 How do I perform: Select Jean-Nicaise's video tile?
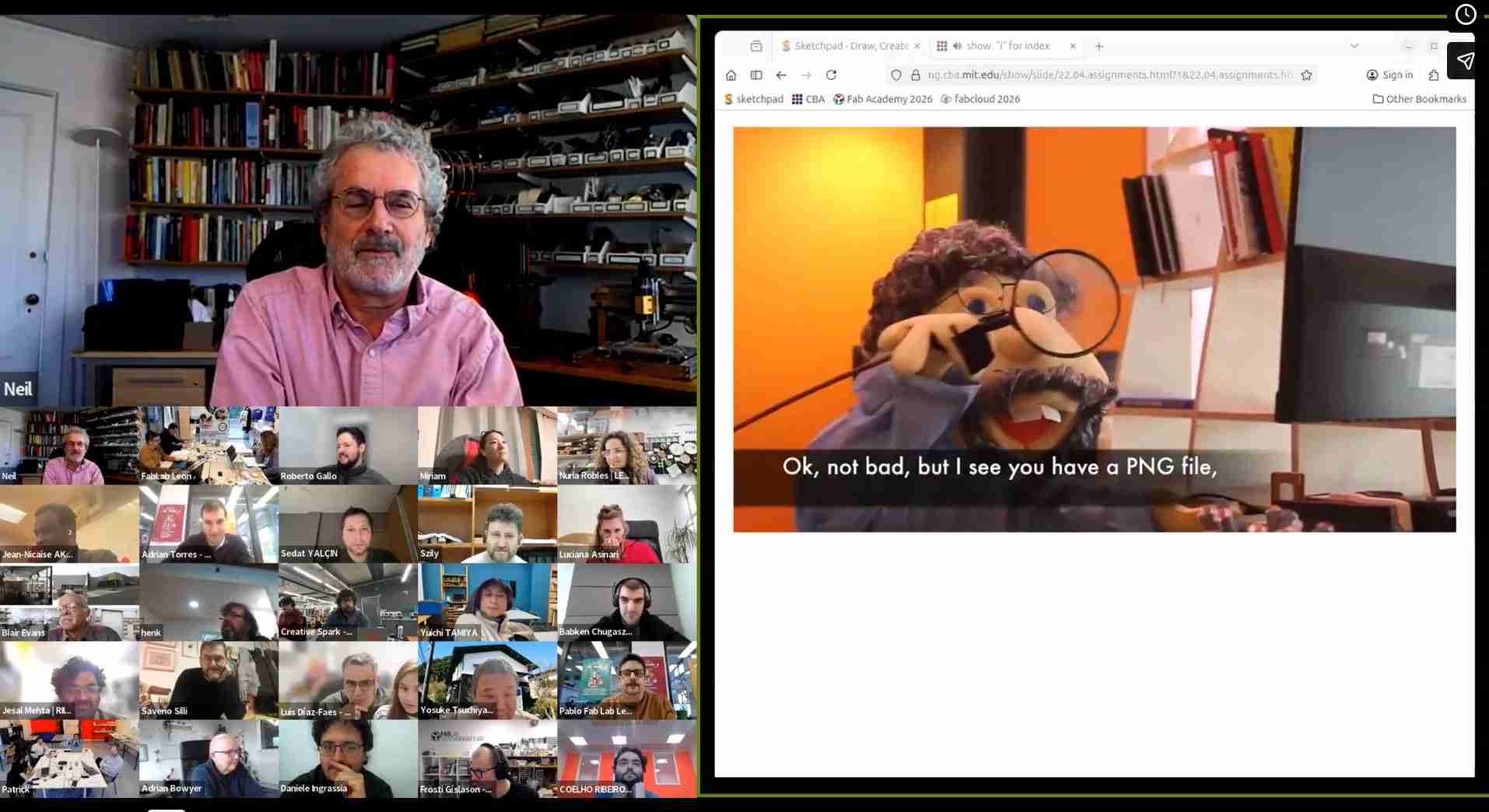pyautogui.click(x=69, y=524)
